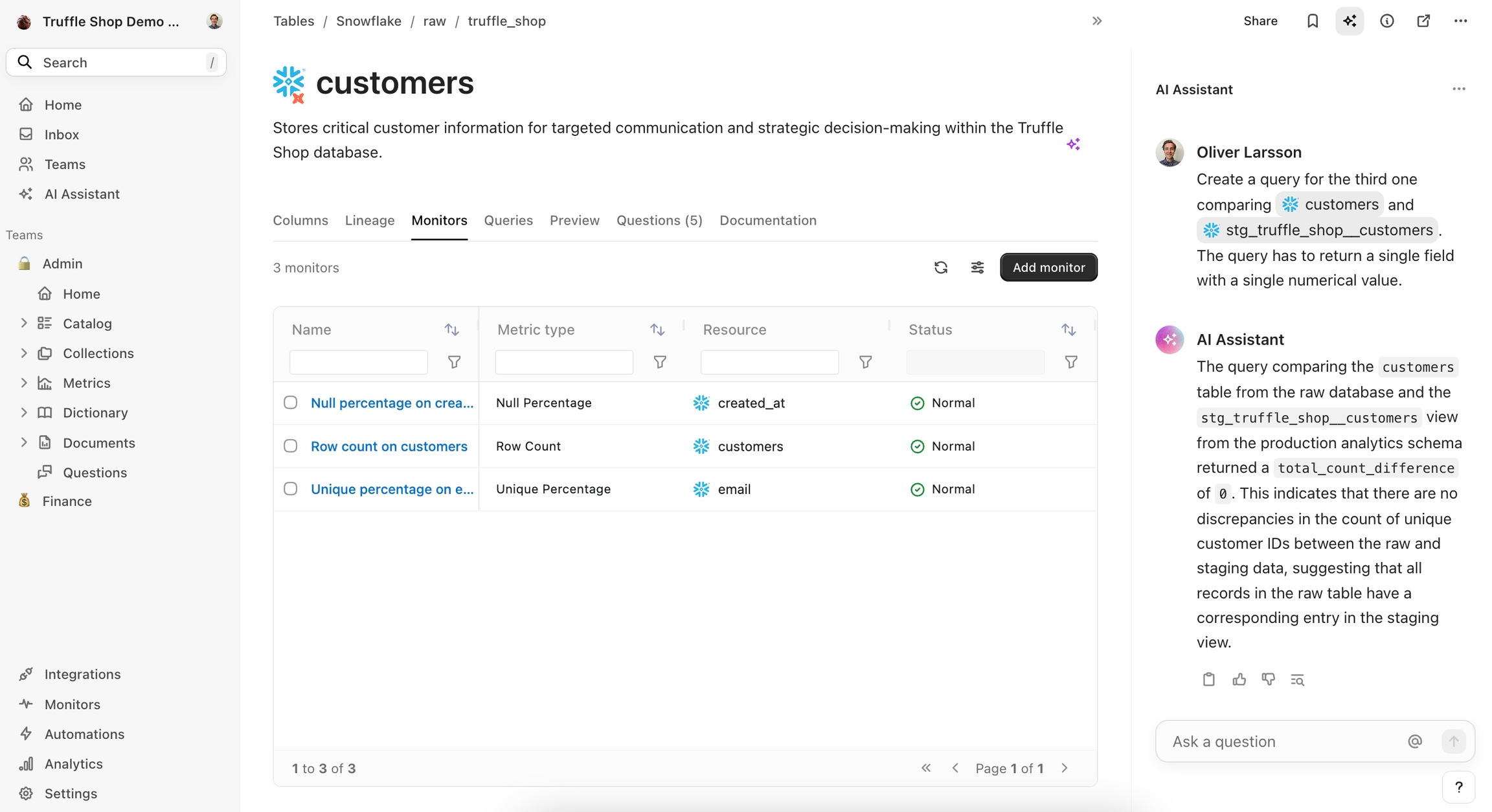Expand the Metrics section in sidebar
1492x812 pixels.
(x=24, y=383)
